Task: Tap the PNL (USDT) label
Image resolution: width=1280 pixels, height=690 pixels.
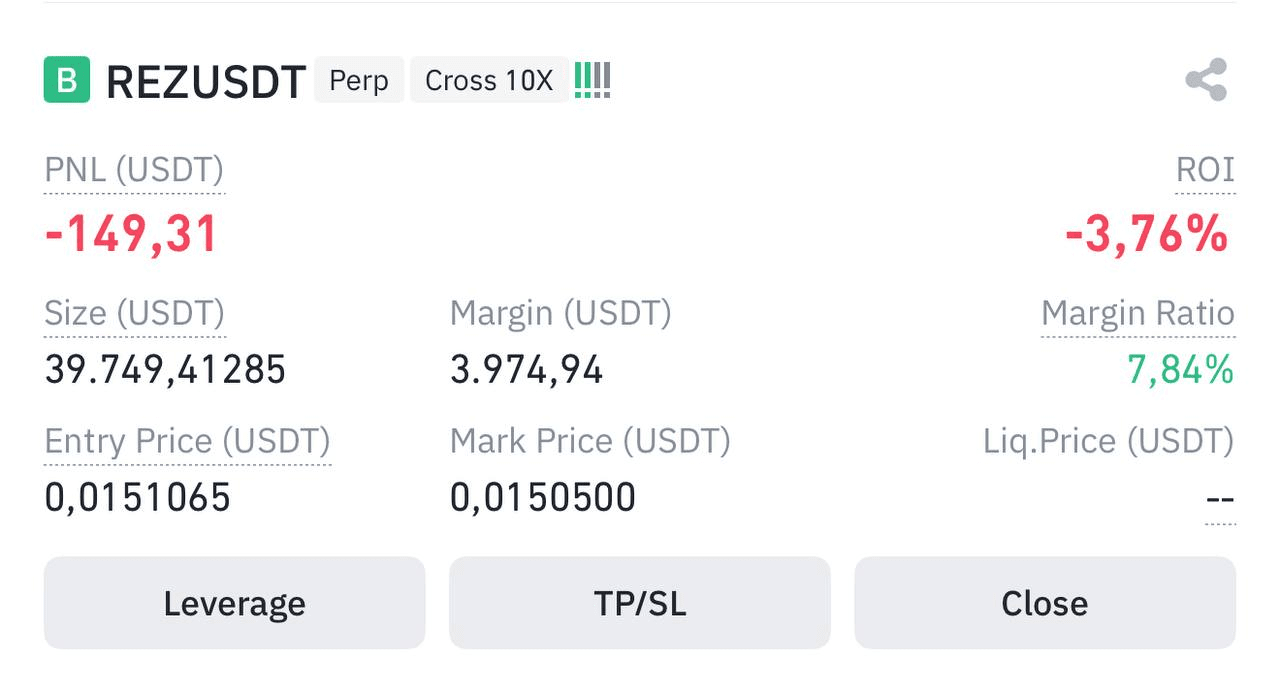Action: coord(134,170)
